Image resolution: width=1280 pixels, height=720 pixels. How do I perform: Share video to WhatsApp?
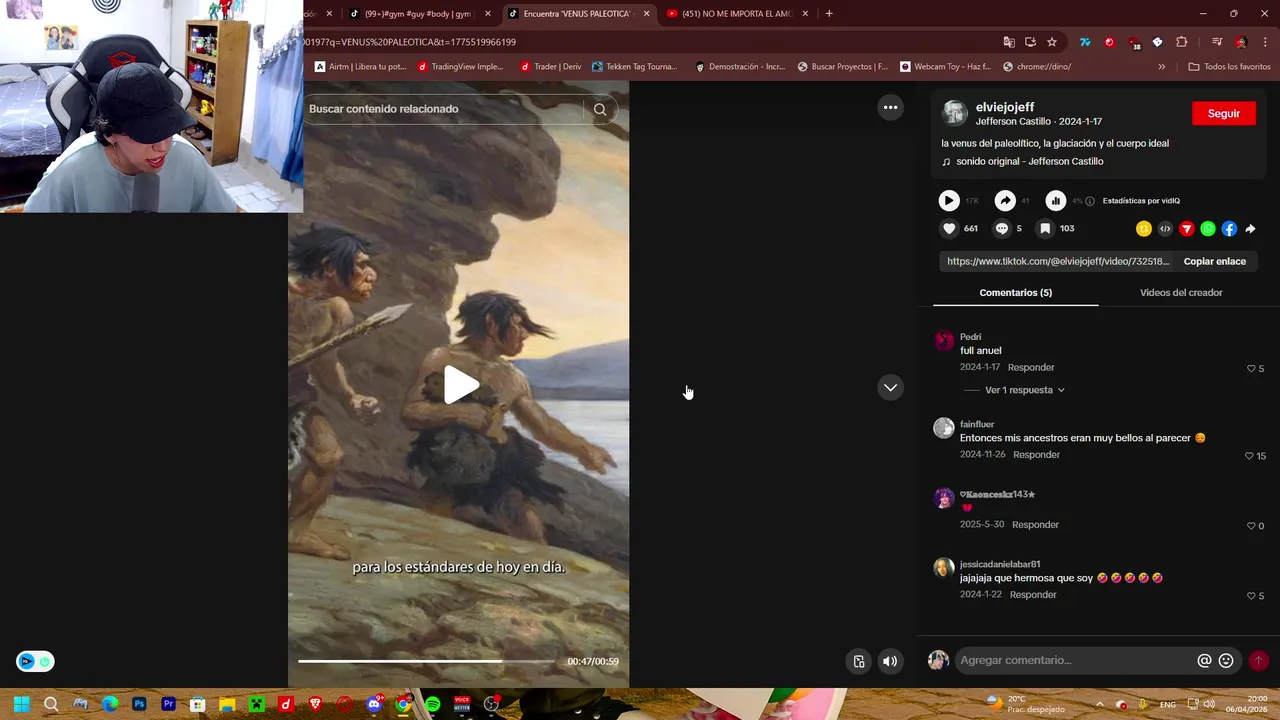(1208, 229)
